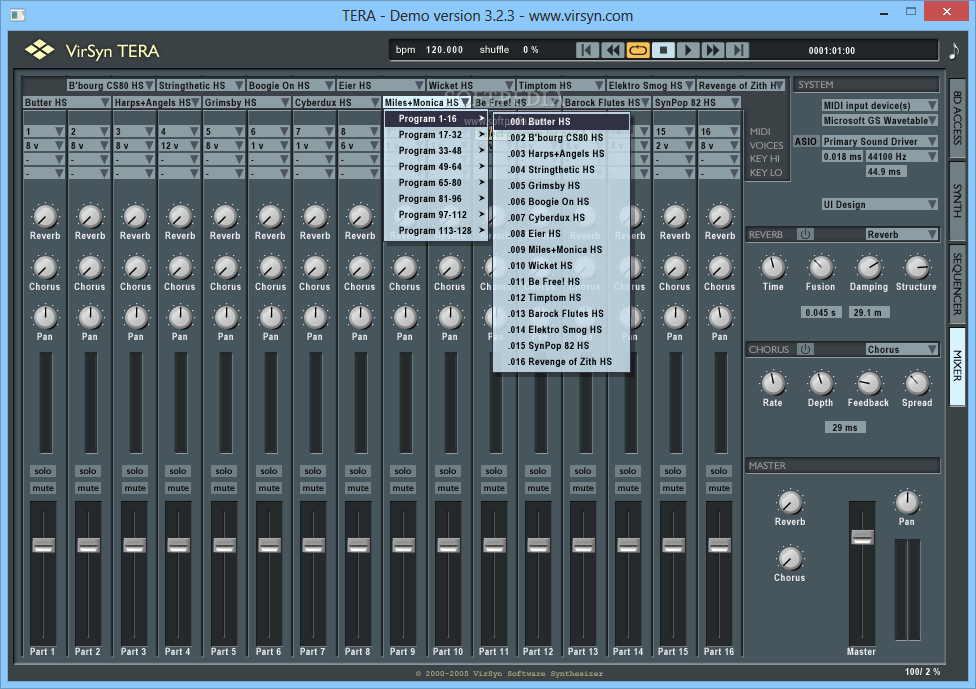
Task: Open the Reverb type dropdown
Action: (902, 234)
